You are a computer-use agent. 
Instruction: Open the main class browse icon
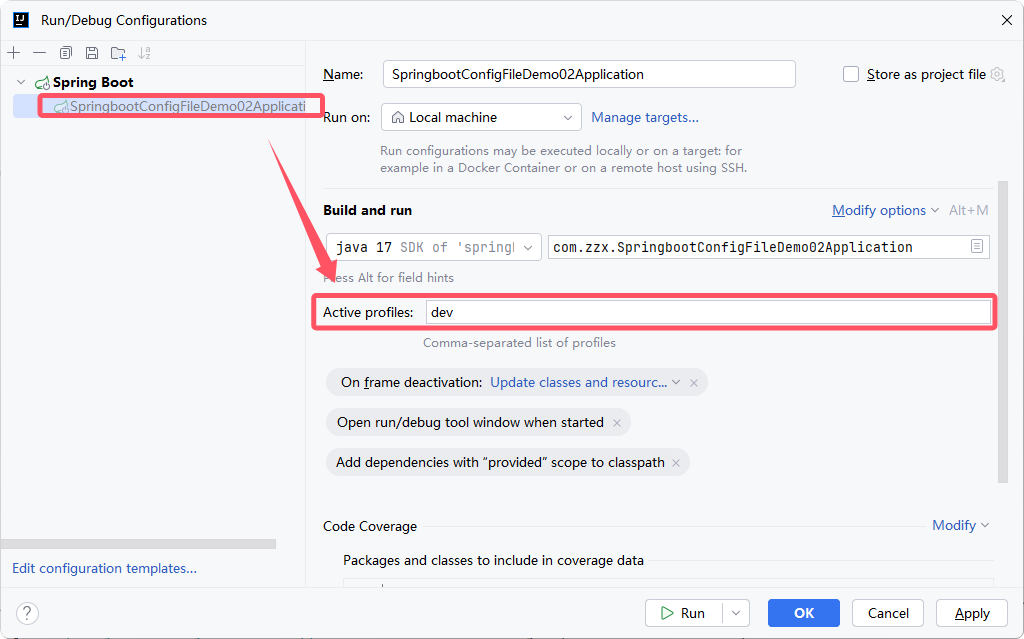tap(977, 246)
